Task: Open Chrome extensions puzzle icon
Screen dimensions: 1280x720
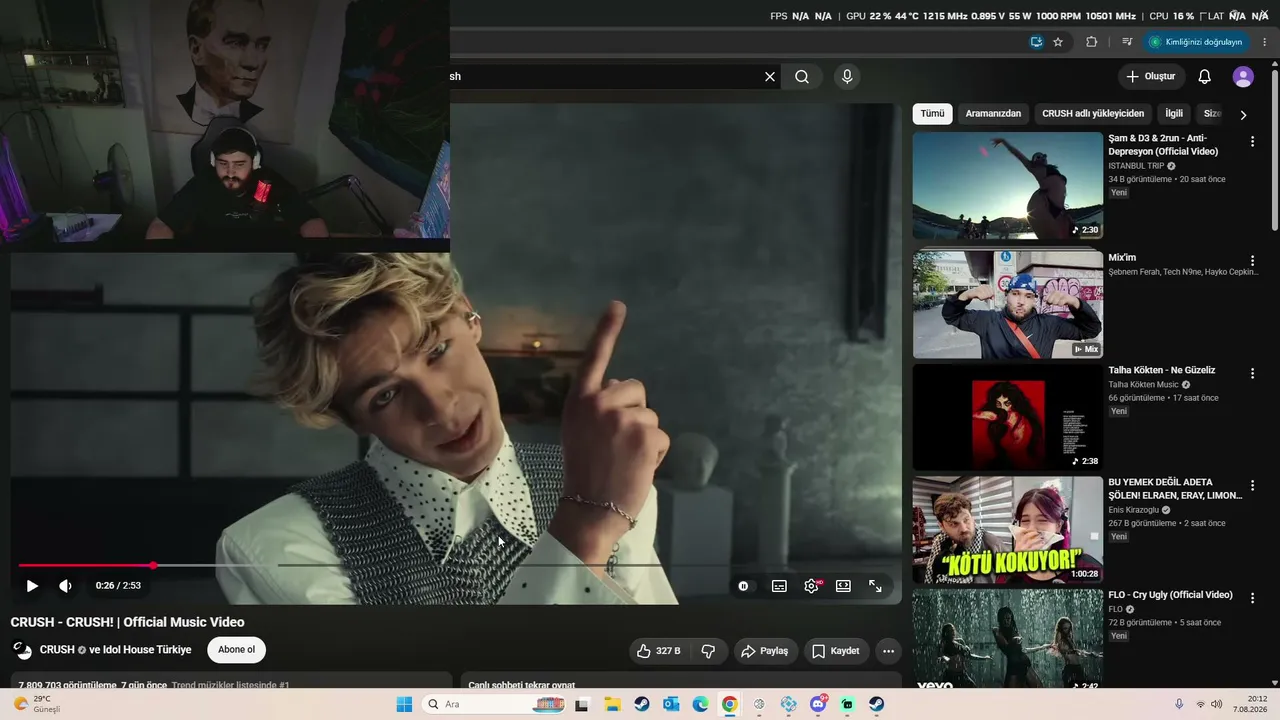Action: coord(1091,42)
